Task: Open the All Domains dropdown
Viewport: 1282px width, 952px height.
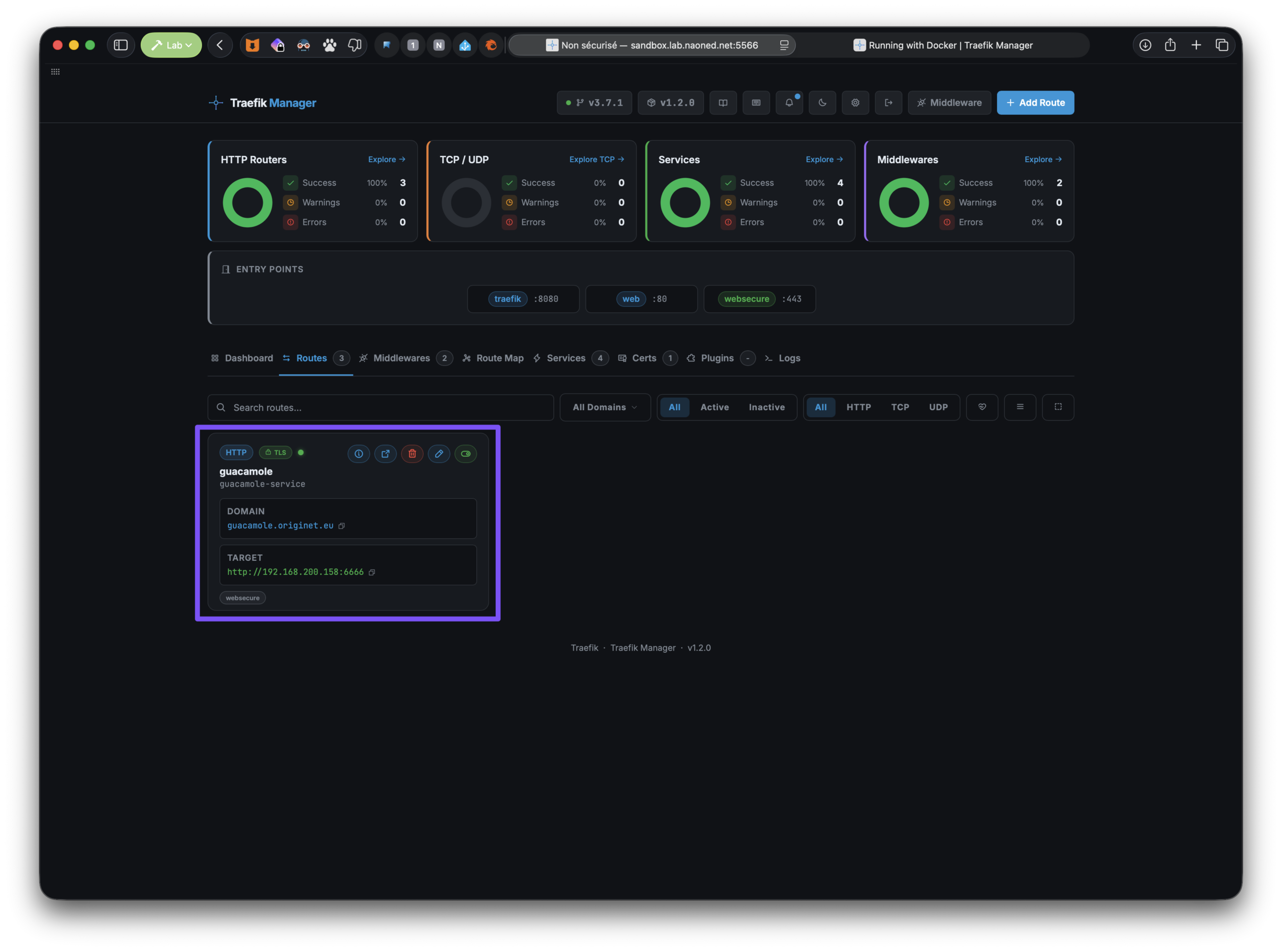Action: pos(605,408)
